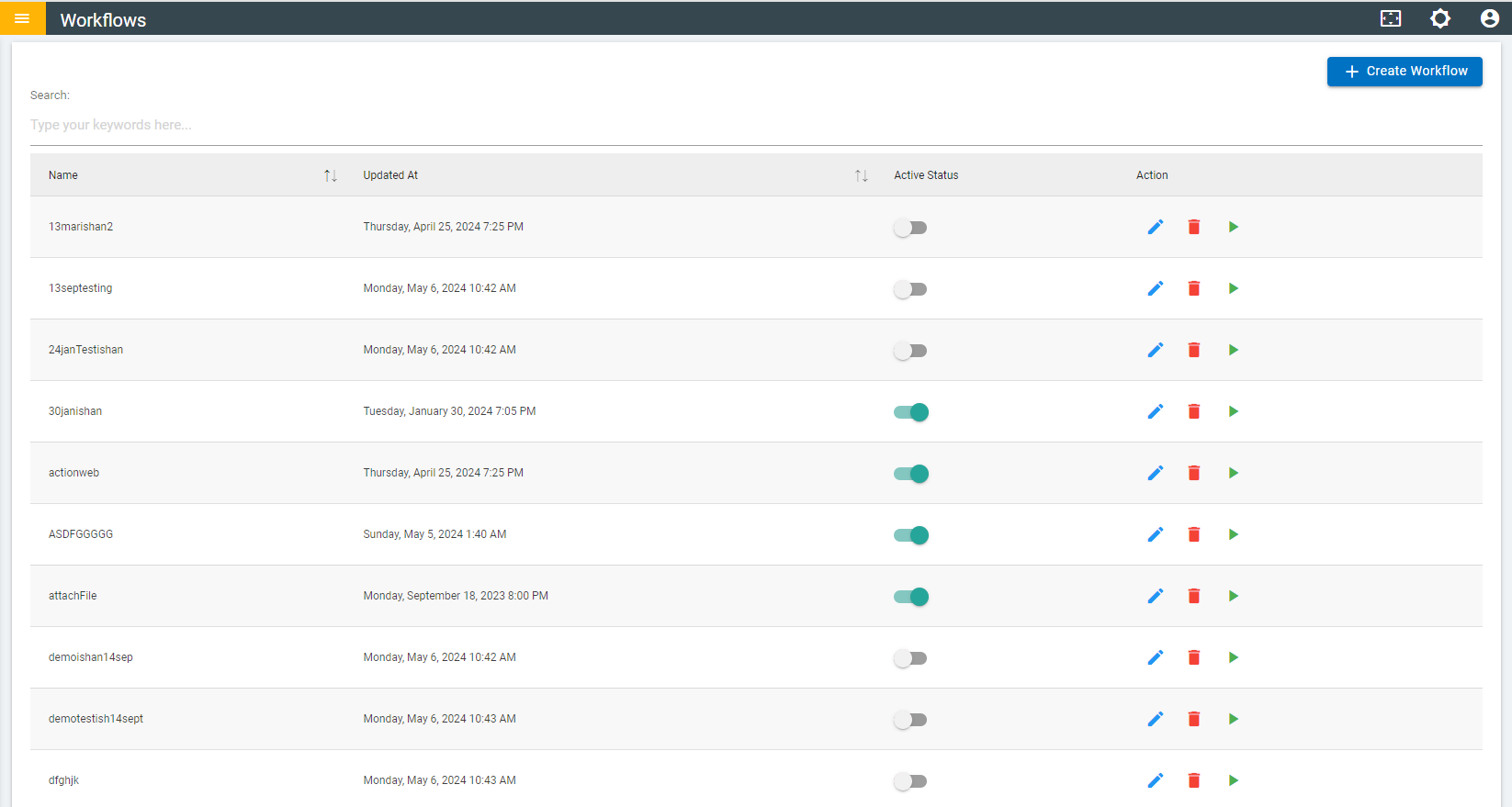Run the 13marishan2 workflow
The width and height of the screenshot is (1512, 807).
pos(1234,227)
